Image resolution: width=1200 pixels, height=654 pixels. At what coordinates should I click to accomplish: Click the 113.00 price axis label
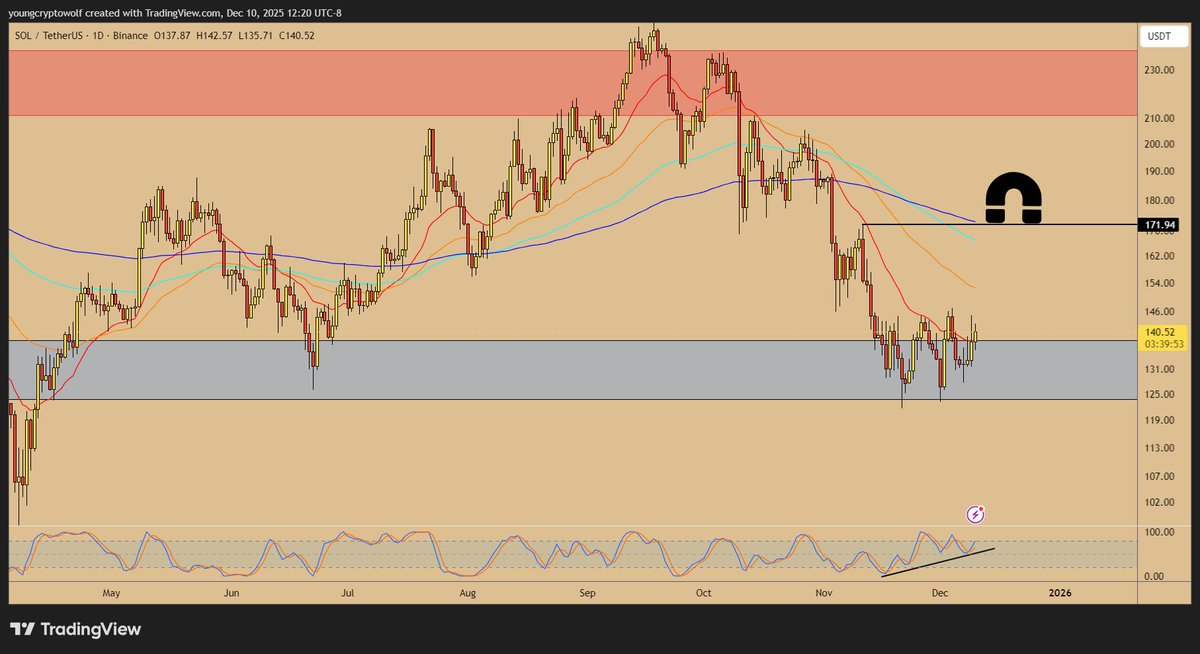pyautogui.click(x=1160, y=448)
